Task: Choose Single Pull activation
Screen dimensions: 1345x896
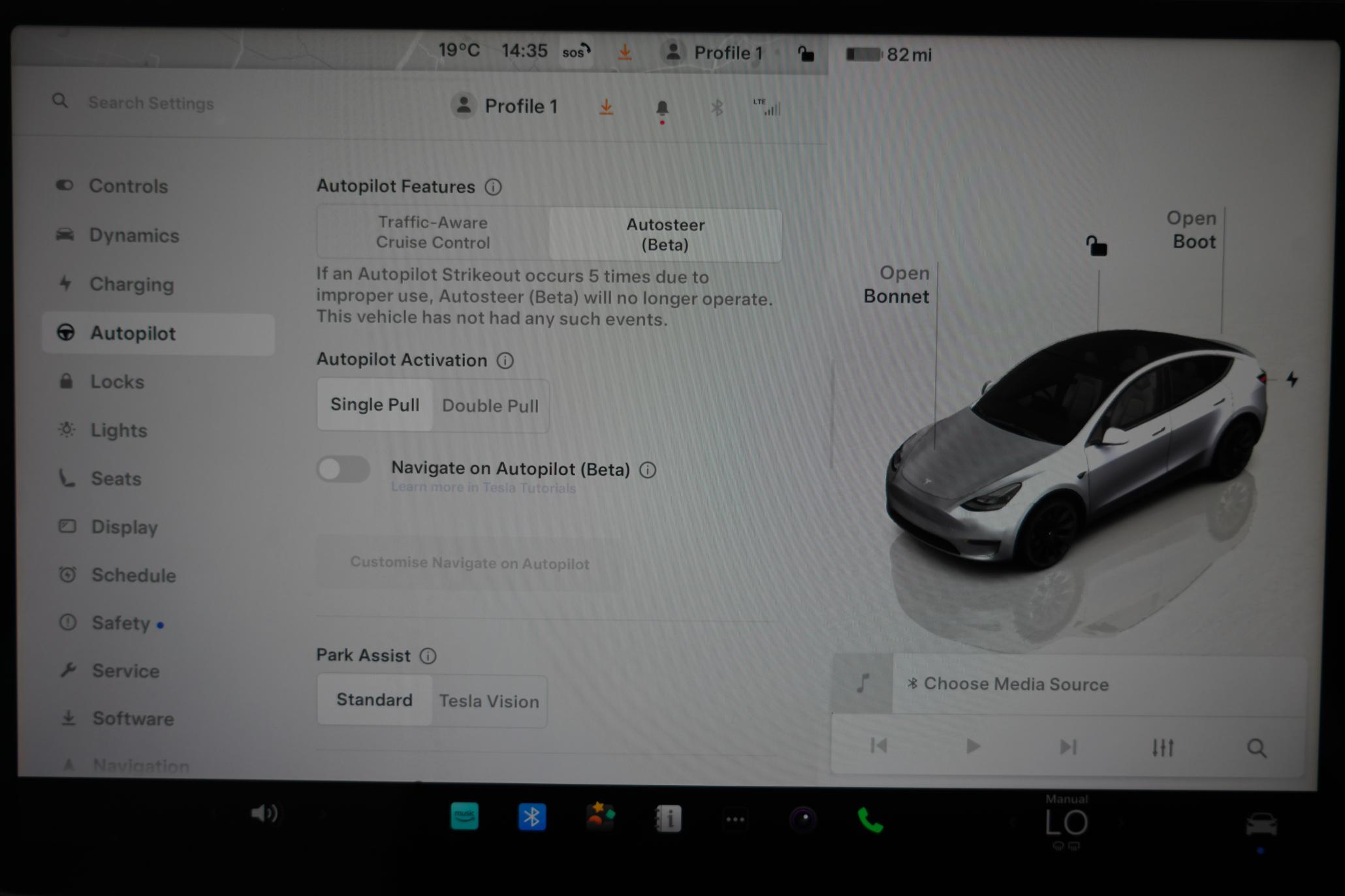Action: [x=375, y=405]
